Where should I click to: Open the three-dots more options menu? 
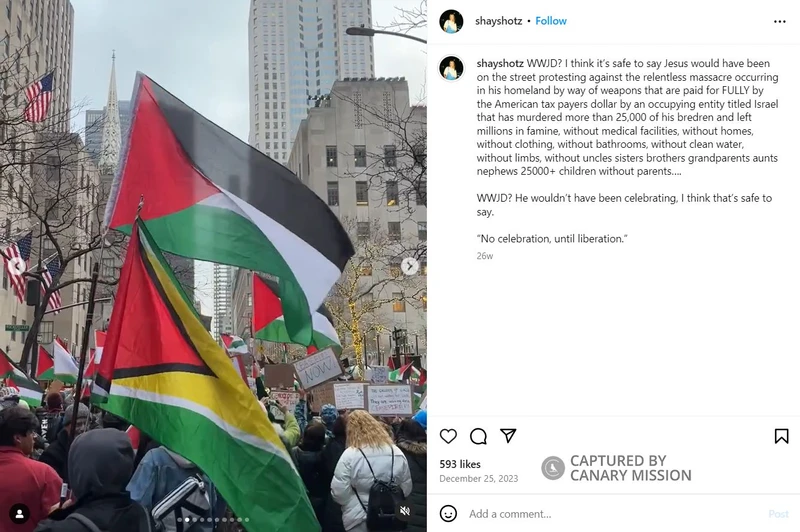pyautogui.click(x=780, y=21)
